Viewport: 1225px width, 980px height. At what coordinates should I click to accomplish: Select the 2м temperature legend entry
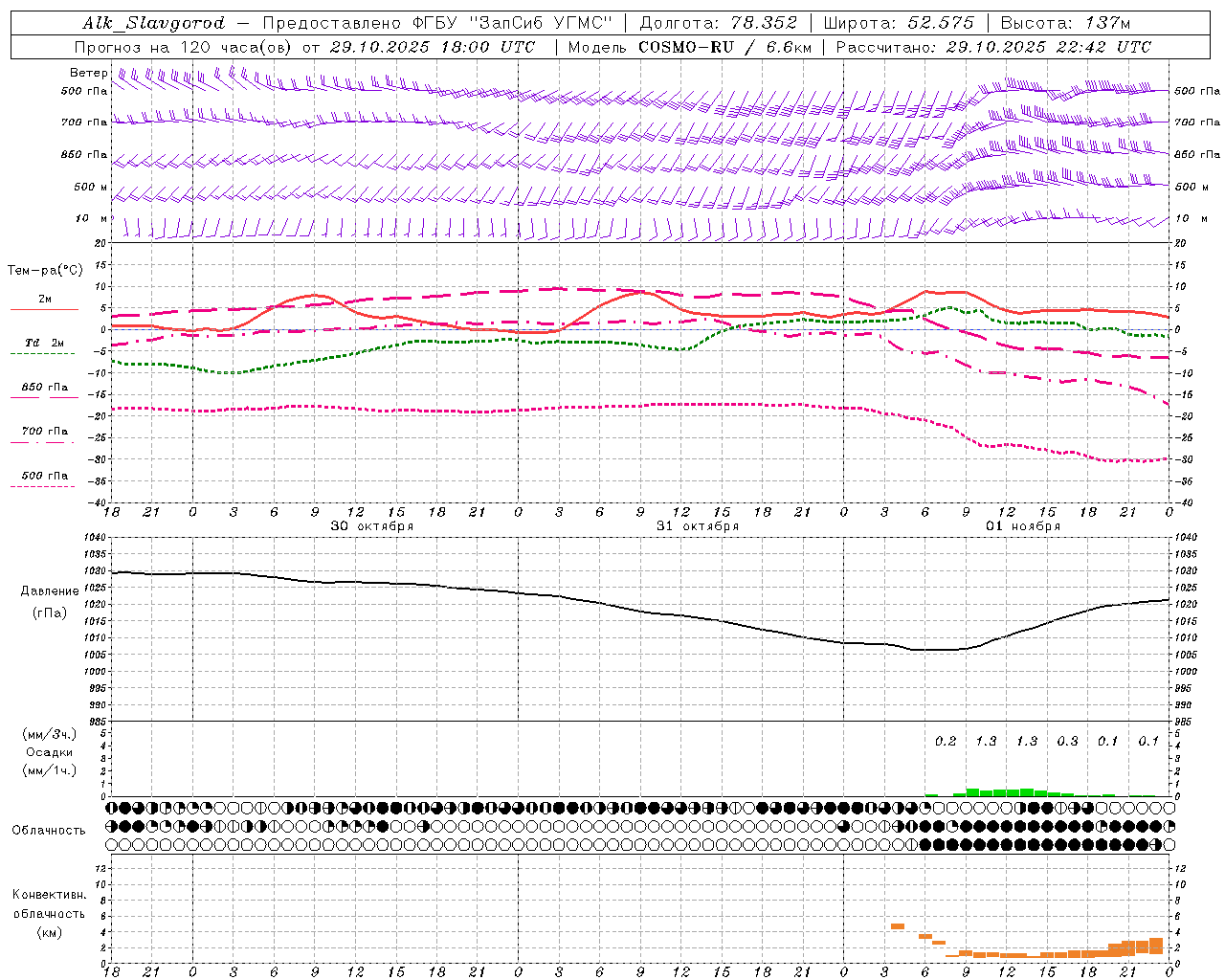(x=45, y=300)
